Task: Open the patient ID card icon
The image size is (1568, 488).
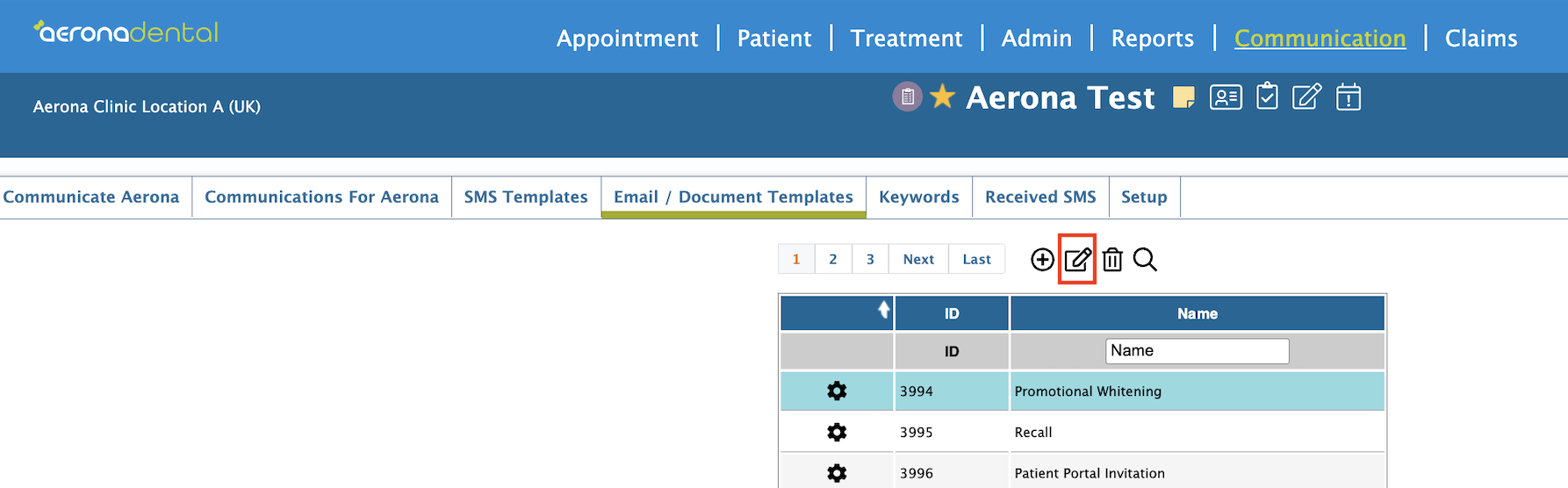Action: 1226,97
